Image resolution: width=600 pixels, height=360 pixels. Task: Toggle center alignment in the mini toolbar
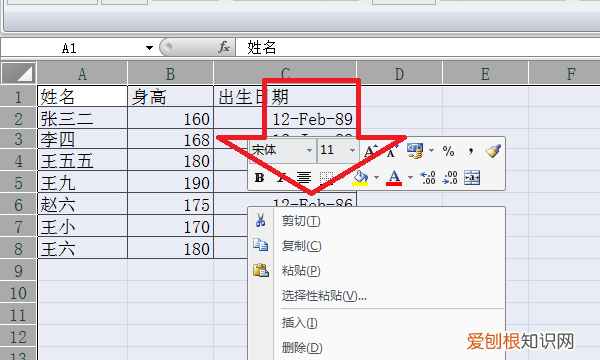click(304, 178)
